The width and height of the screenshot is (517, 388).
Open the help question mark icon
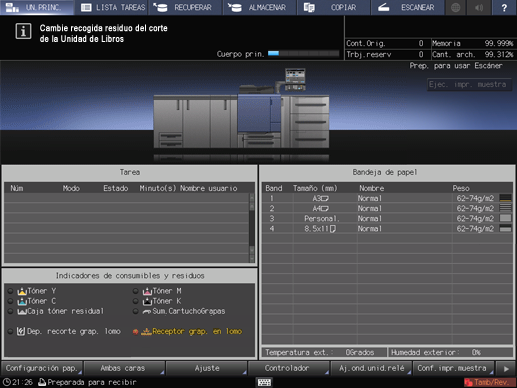pyautogui.click(x=504, y=7)
